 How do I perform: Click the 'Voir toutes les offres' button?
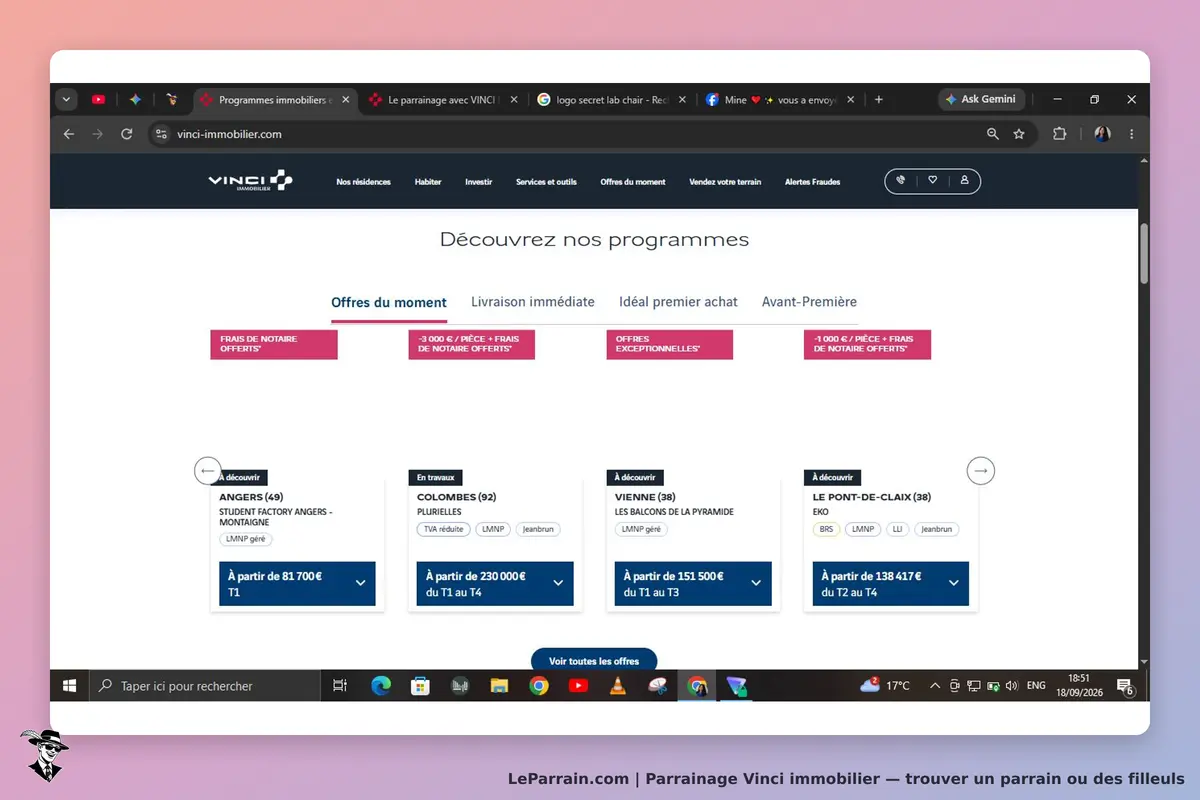[594, 661]
